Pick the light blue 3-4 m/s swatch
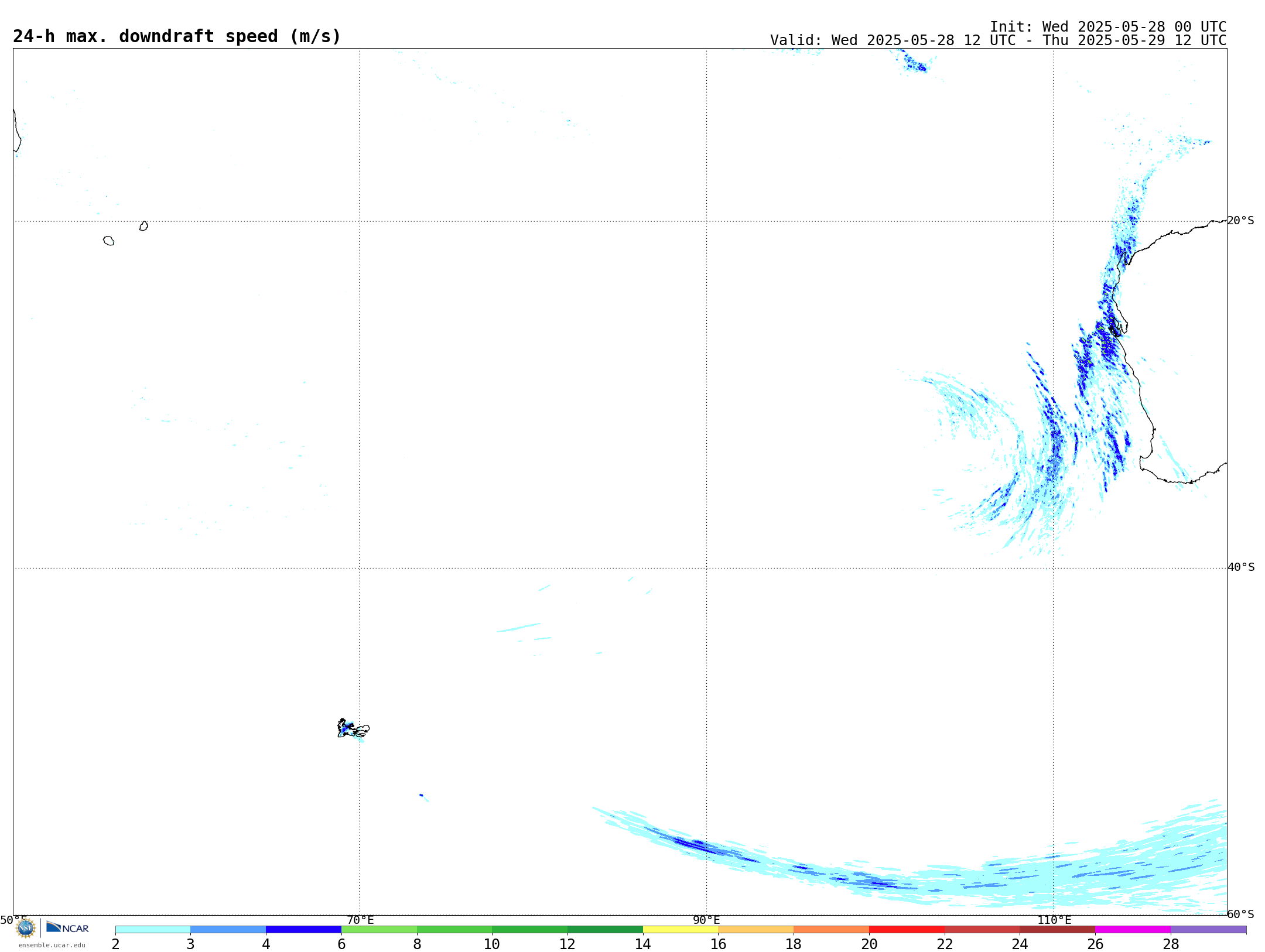The height and width of the screenshot is (952, 1265). [x=228, y=929]
